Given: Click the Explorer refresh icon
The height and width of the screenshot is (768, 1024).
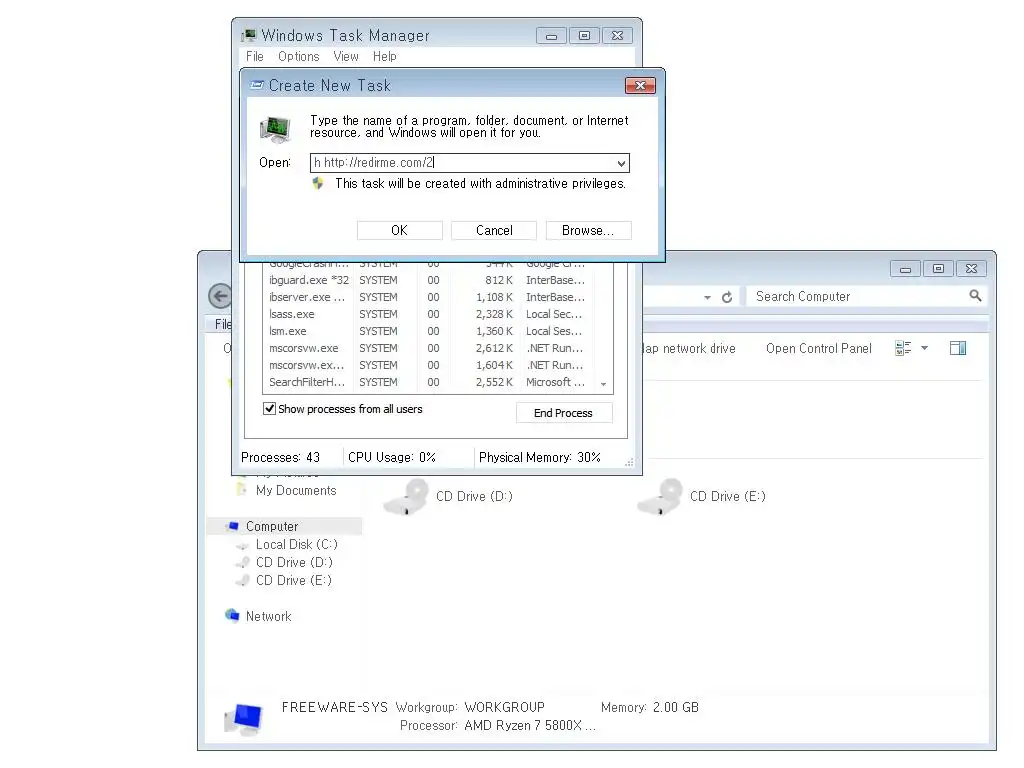Looking at the screenshot, I should 727,297.
